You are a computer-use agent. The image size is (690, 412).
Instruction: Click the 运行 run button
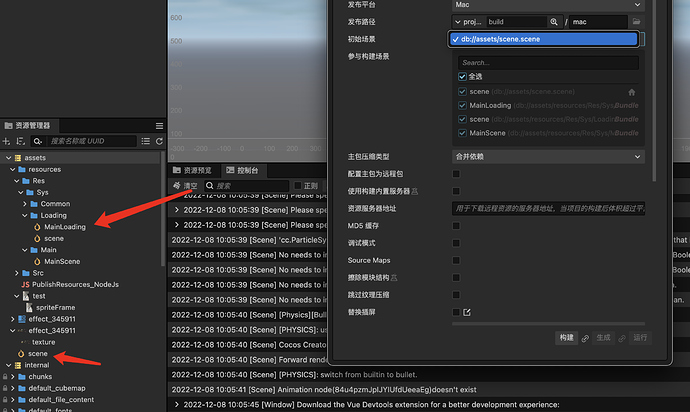click(x=640, y=338)
